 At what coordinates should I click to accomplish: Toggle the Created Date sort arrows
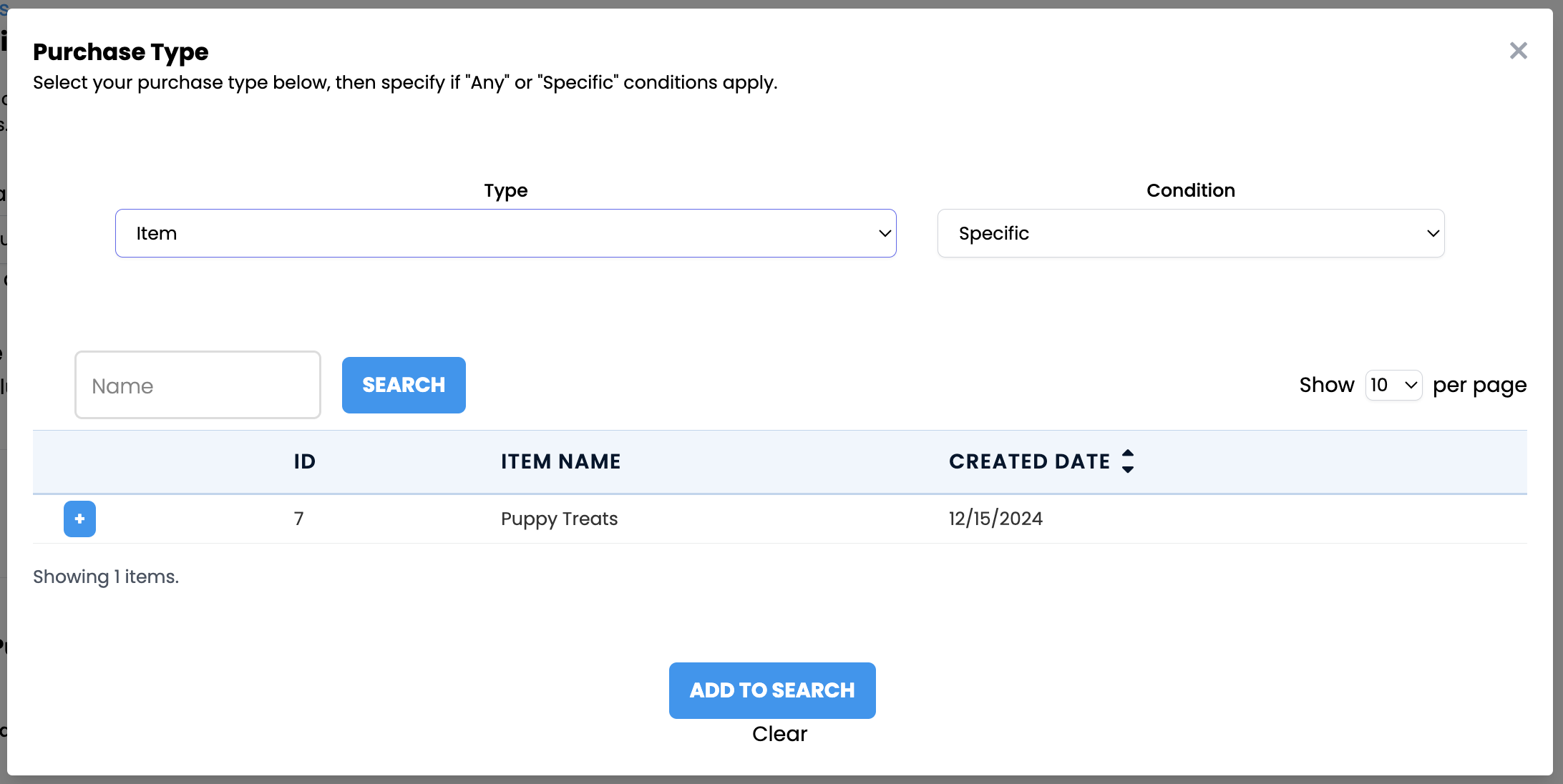(x=1127, y=461)
